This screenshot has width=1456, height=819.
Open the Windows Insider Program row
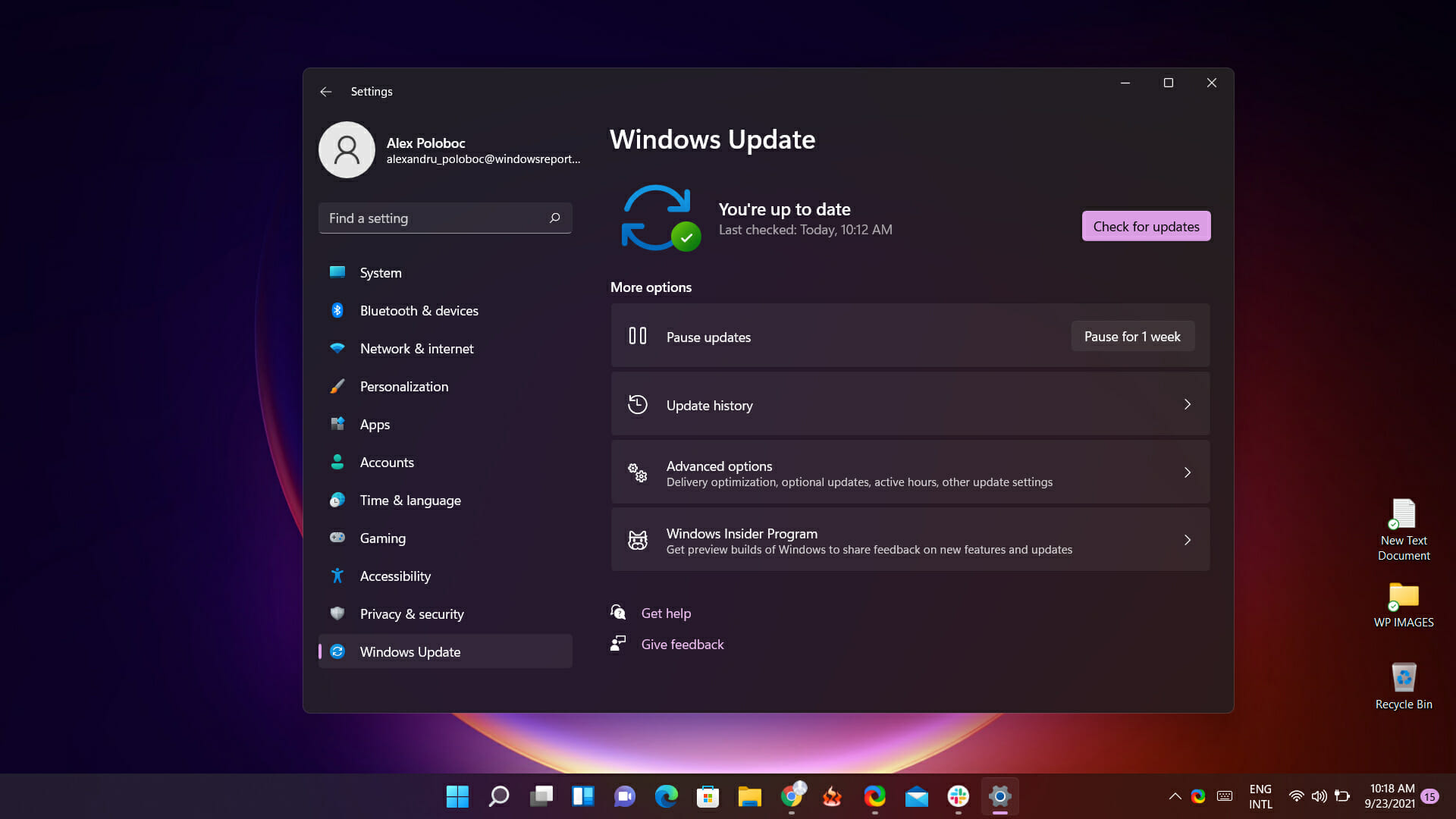(x=910, y=541)
